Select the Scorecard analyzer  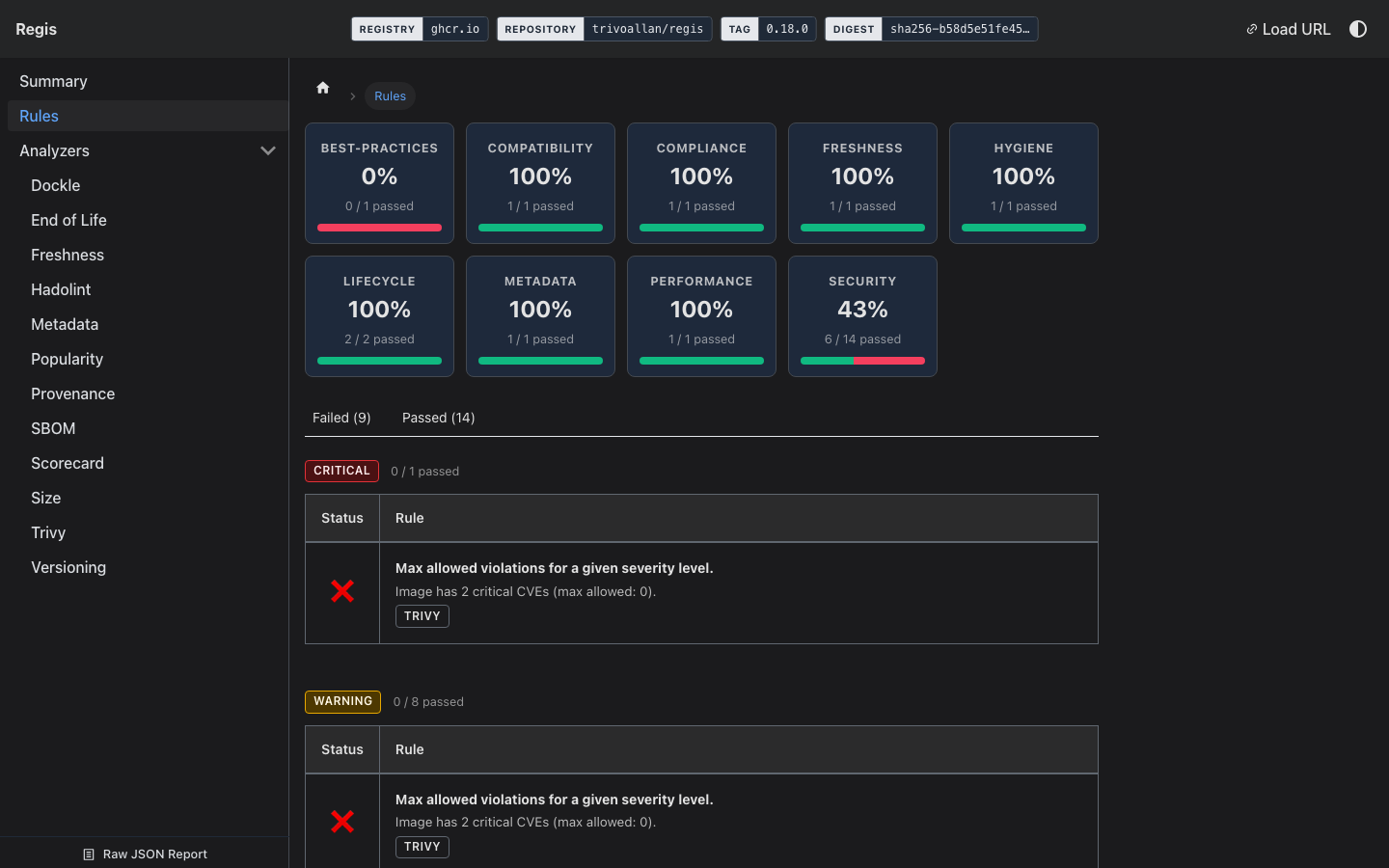[x=68, y=463]
